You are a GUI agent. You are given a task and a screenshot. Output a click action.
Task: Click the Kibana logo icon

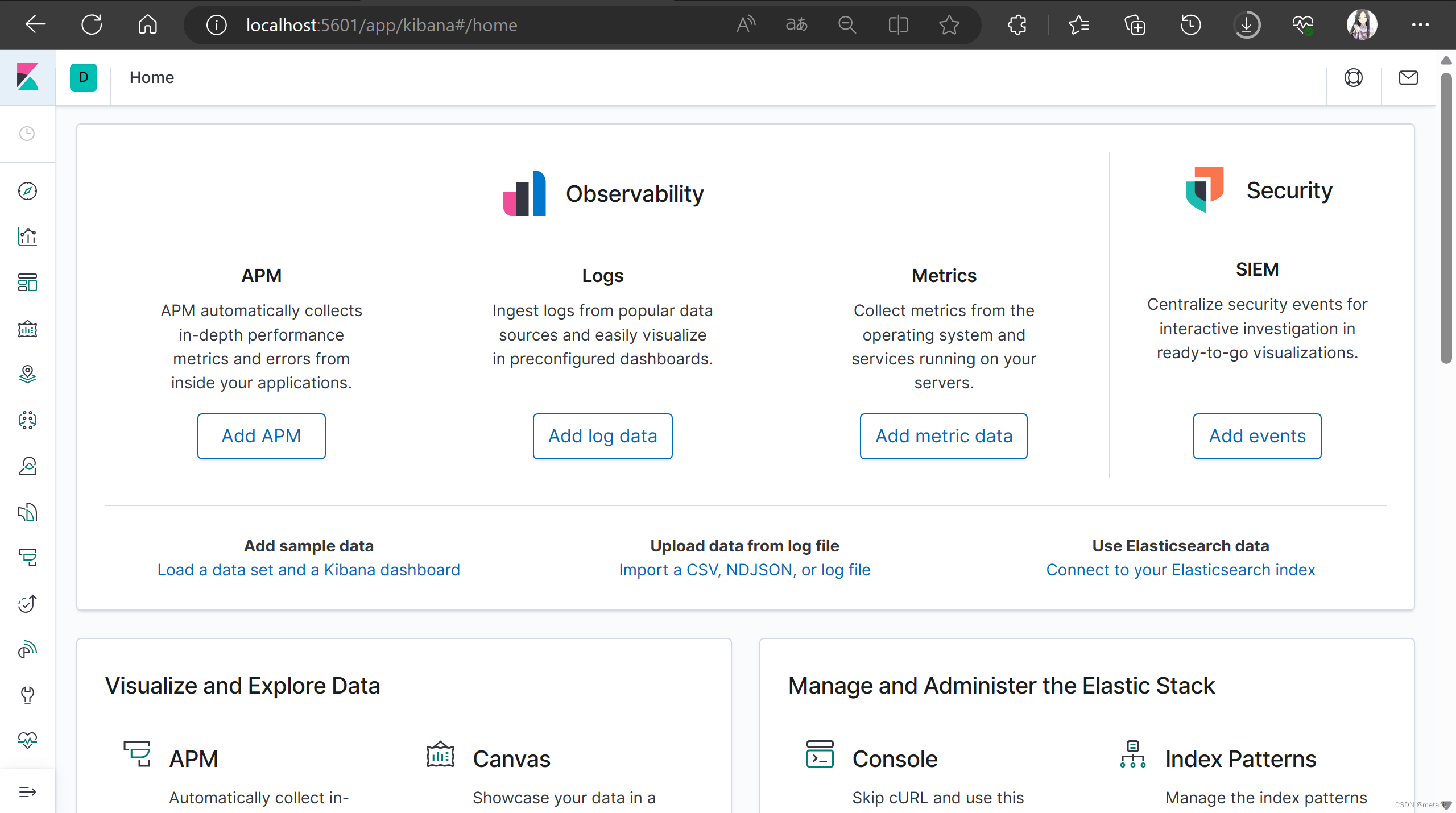tap(27, 77)
